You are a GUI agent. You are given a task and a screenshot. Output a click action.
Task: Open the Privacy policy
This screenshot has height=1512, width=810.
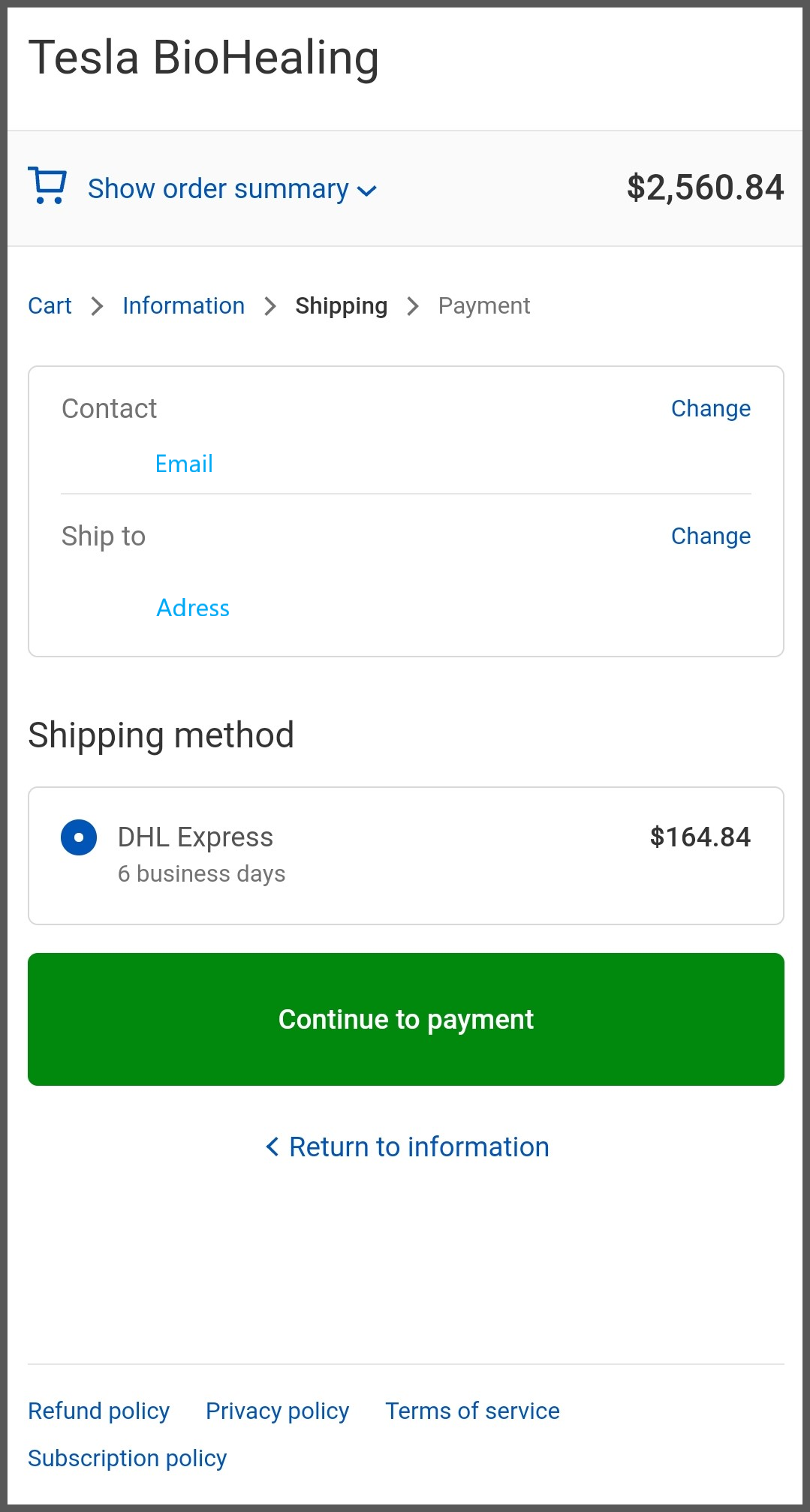click(x=277, y=1411)
